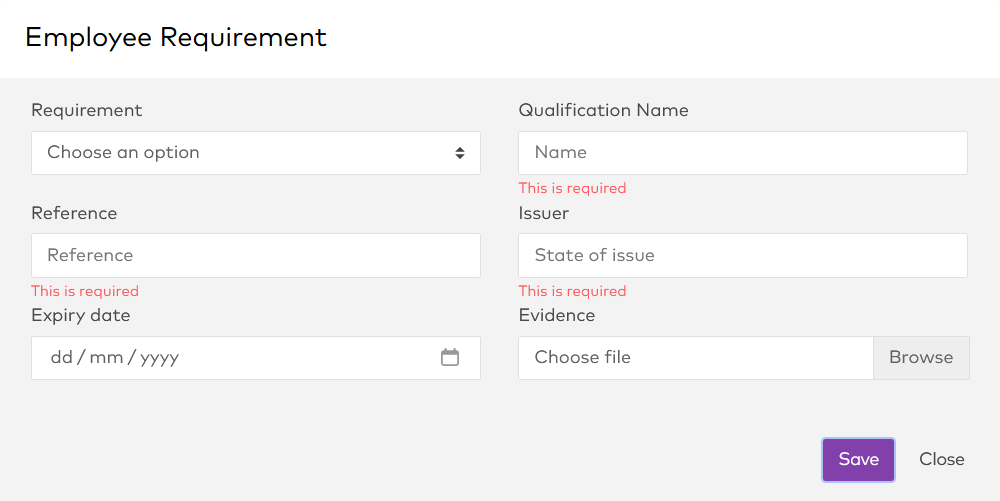Open the calendar picker icon
This screenshot has height=501, width=1000.
(450, 357)
